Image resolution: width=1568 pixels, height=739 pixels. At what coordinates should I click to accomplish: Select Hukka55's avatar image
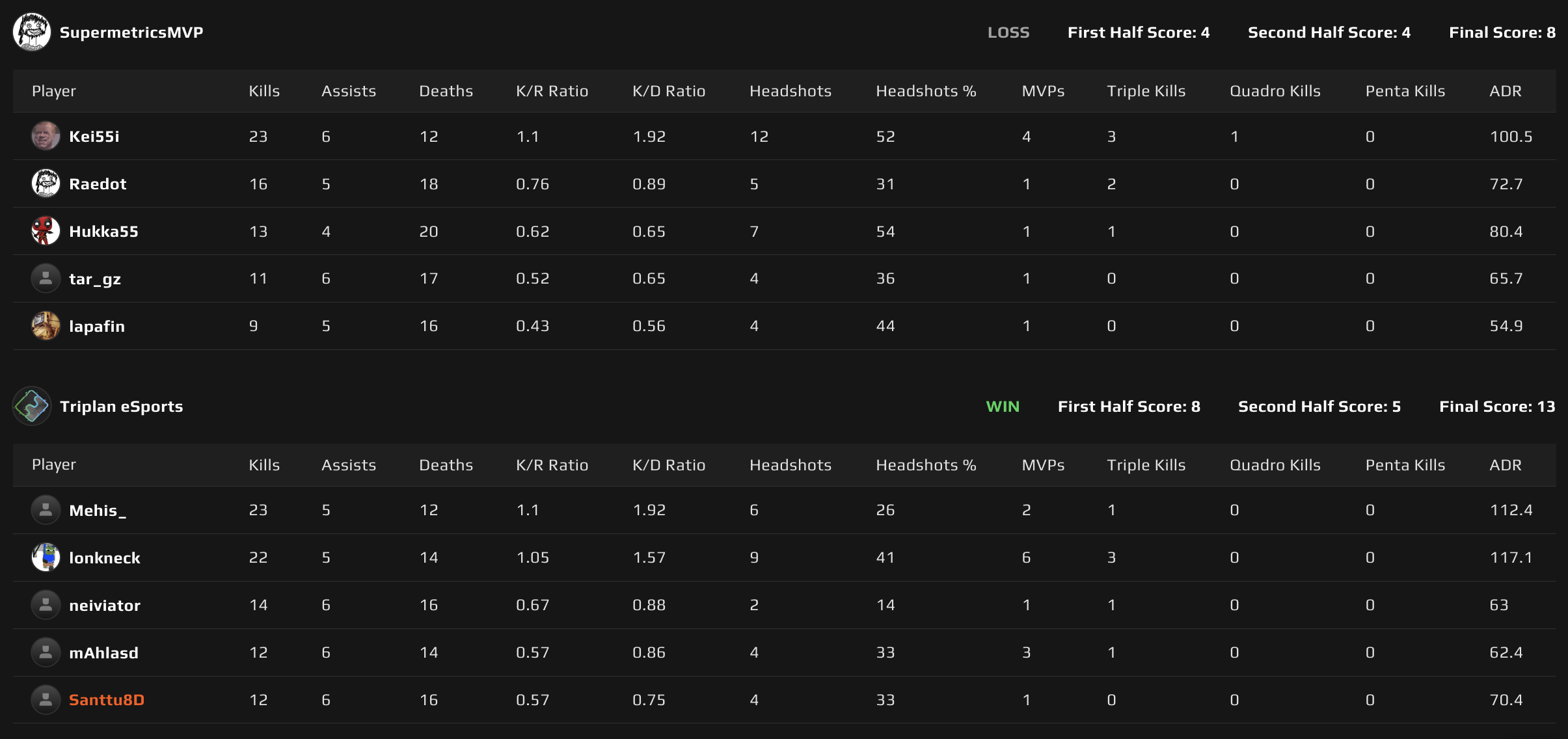tap(45, 231)
